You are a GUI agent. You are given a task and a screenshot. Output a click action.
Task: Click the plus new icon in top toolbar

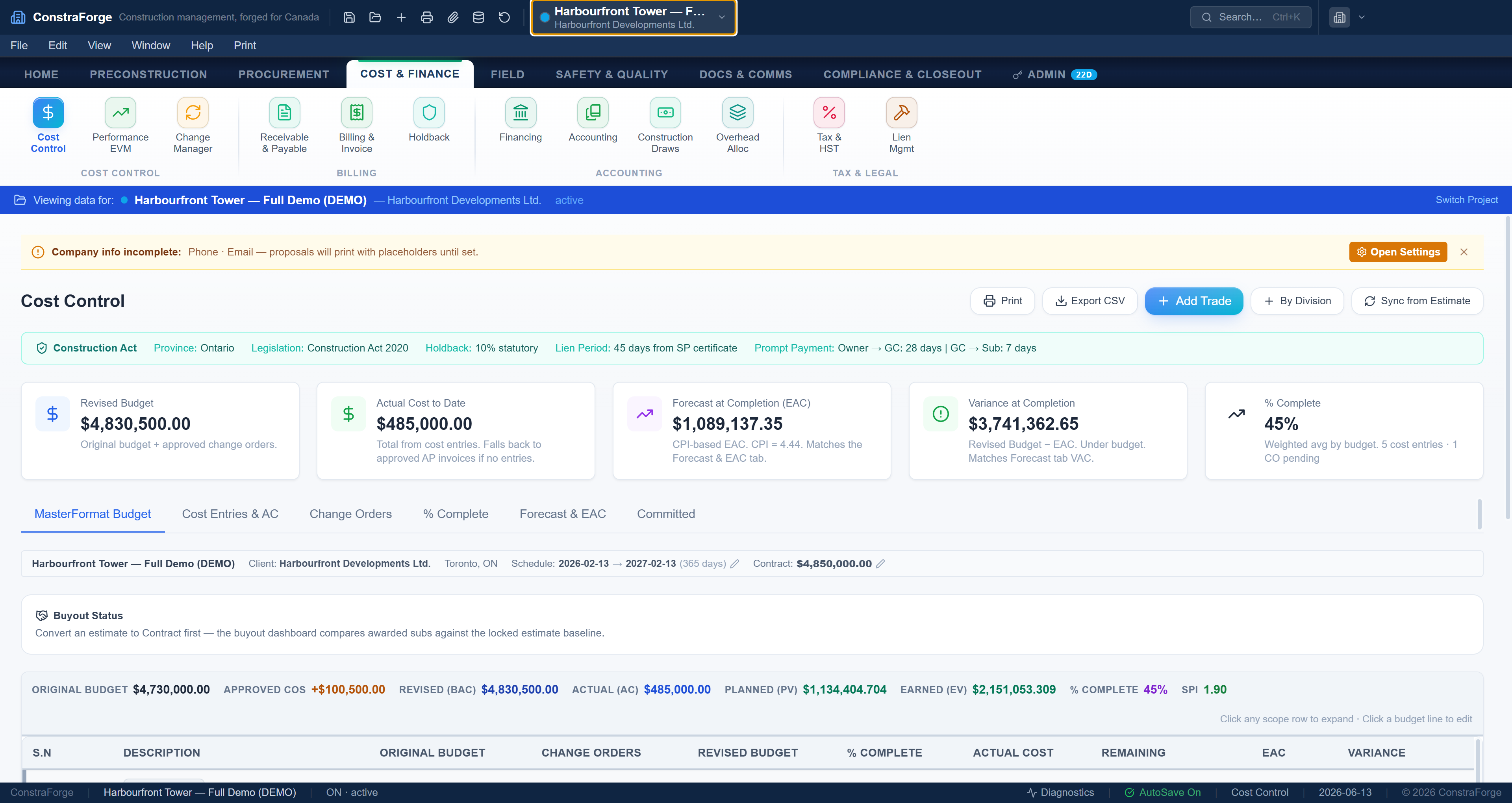[x=401, y=17]
